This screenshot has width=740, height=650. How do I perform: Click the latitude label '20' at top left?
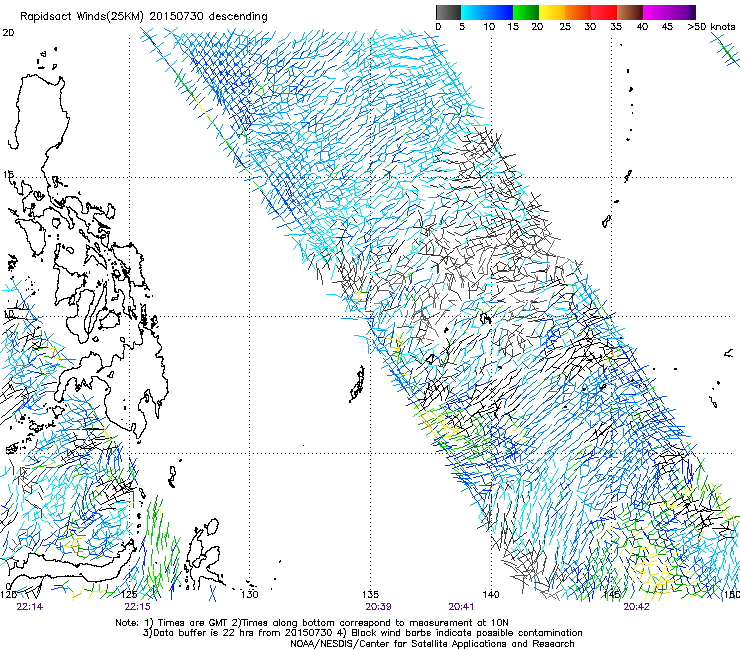8,33
